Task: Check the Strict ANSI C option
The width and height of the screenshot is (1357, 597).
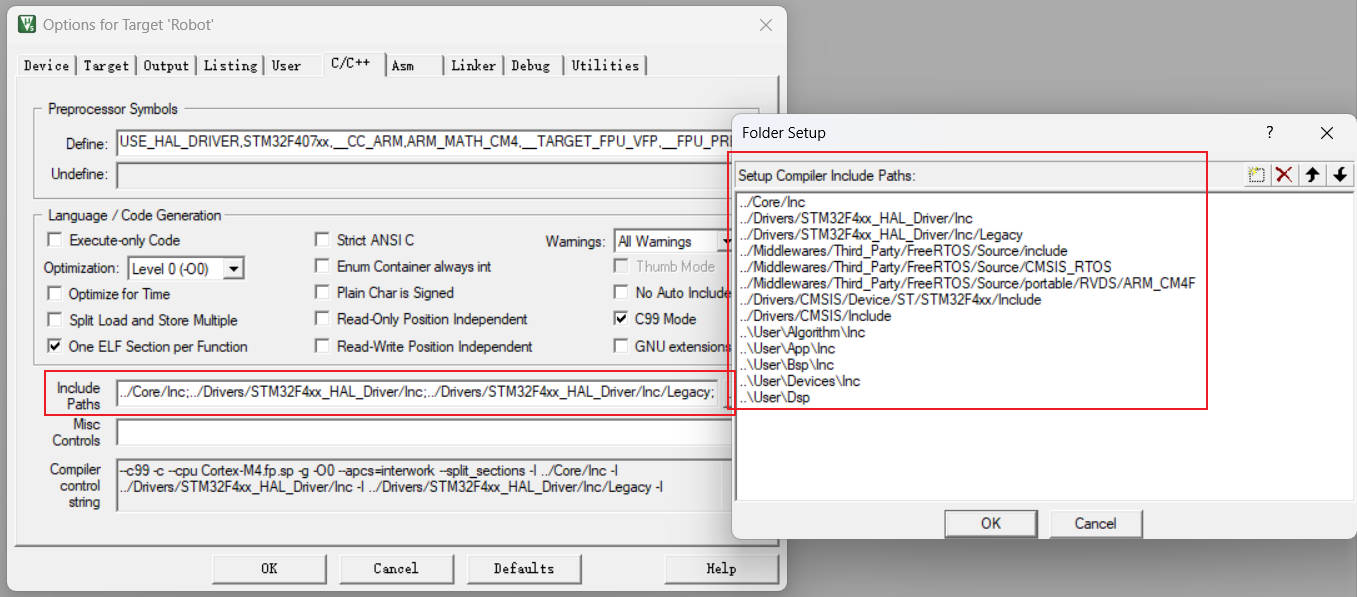Action: tap(322, 240)
